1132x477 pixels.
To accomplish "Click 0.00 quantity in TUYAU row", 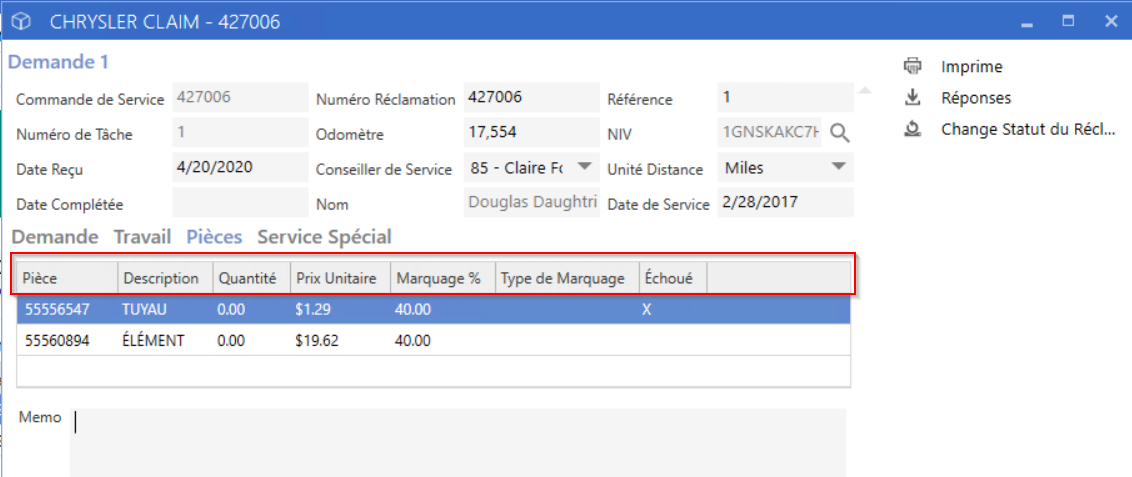I will point(231,310).
